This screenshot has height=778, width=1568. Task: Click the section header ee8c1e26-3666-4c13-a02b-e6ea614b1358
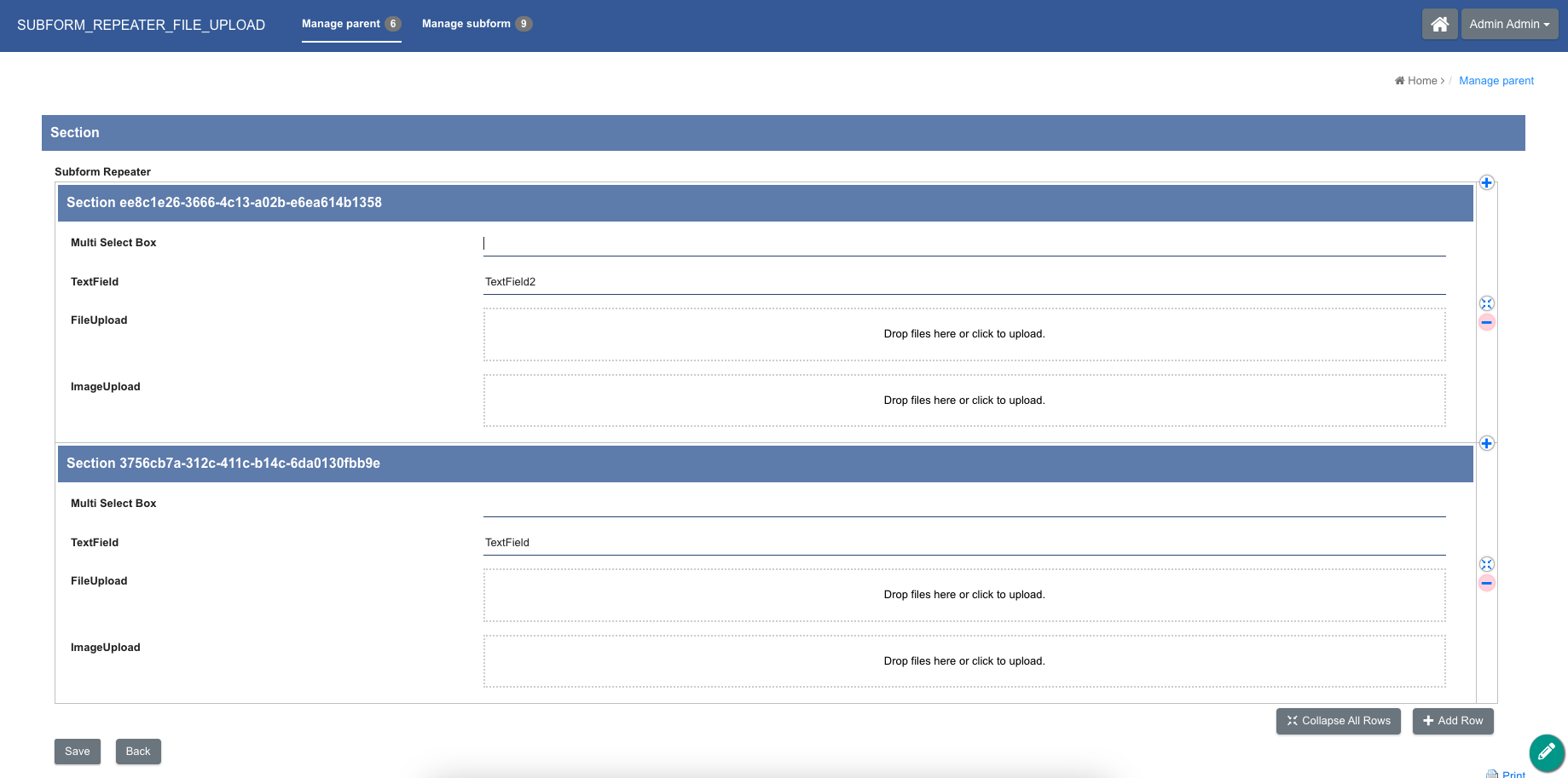pos(766,203)
